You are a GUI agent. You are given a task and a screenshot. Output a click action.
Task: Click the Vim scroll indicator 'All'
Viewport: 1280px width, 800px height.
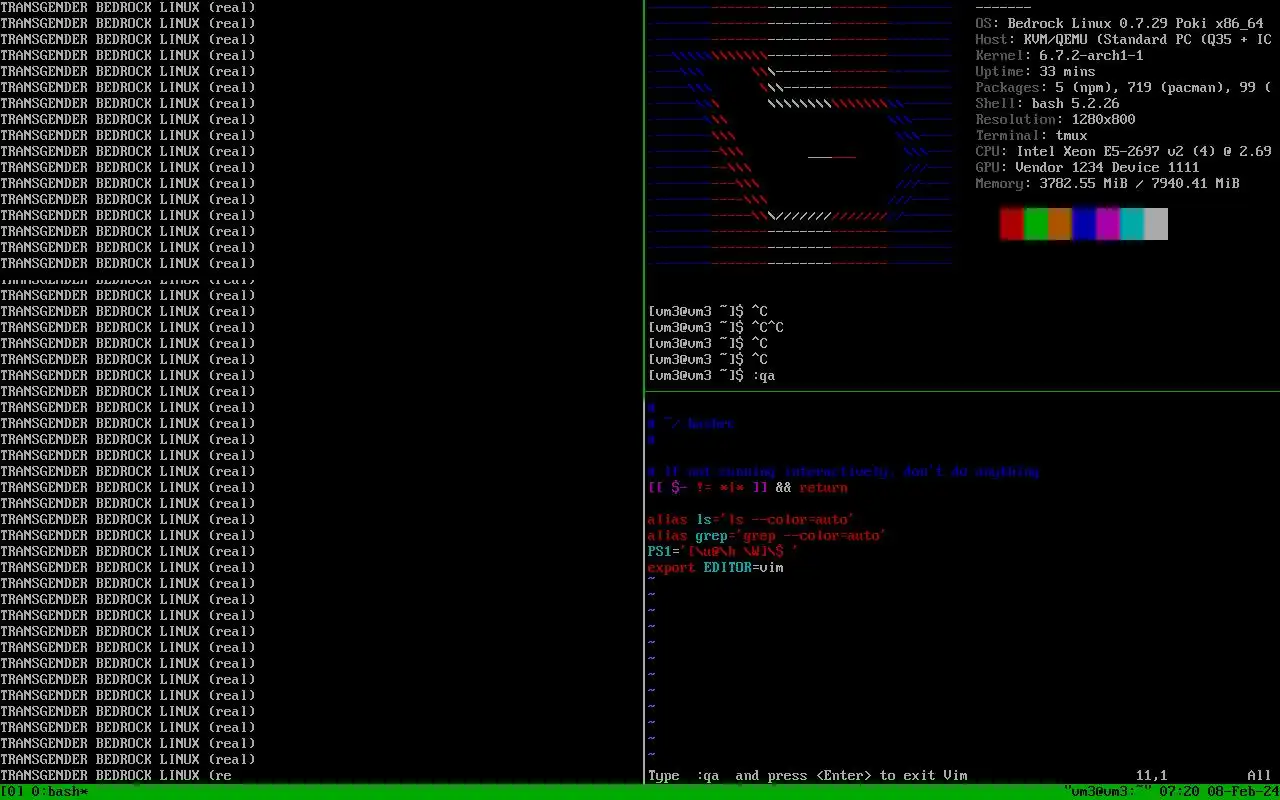pyautogui.click(x=1260, y=775)
